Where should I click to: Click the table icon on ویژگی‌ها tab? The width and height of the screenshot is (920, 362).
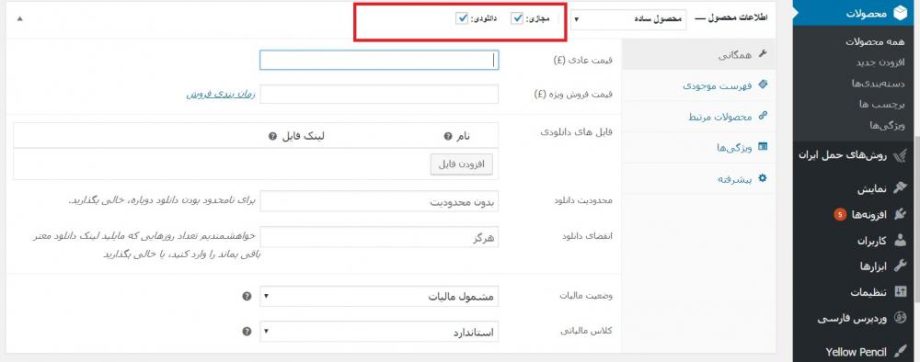(763, 147)
